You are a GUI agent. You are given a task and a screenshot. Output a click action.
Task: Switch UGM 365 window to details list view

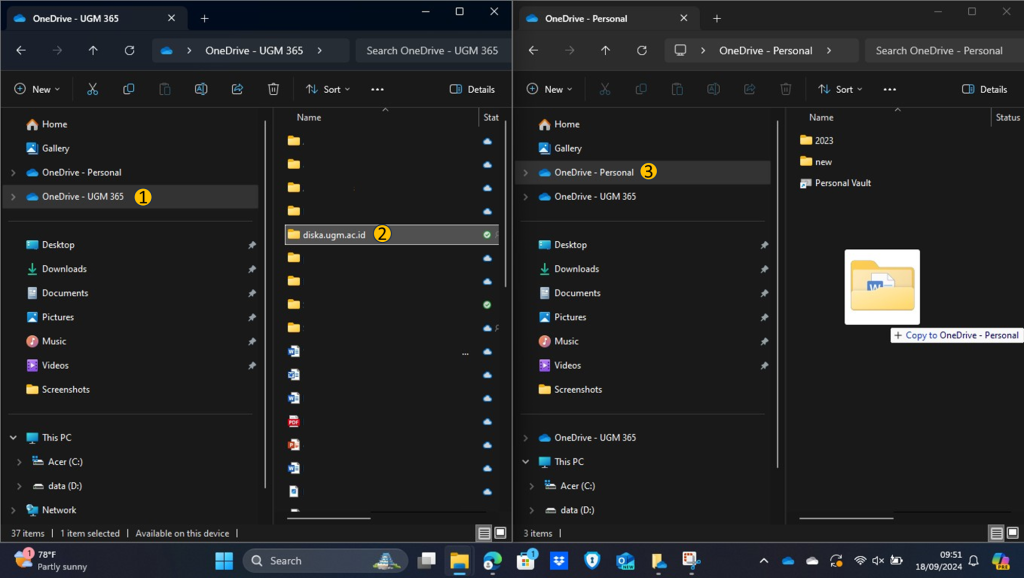click(x=484, y=533)
